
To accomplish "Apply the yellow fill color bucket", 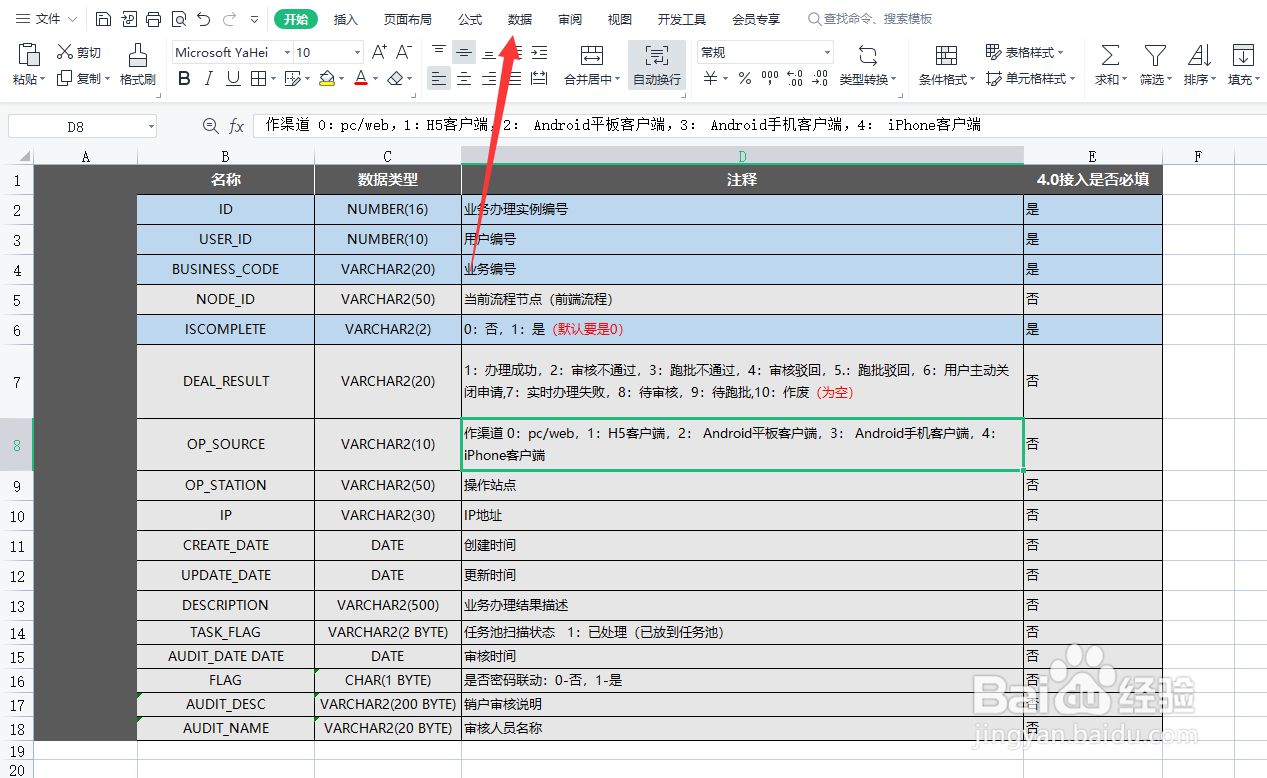I will [x=327, y=78].
